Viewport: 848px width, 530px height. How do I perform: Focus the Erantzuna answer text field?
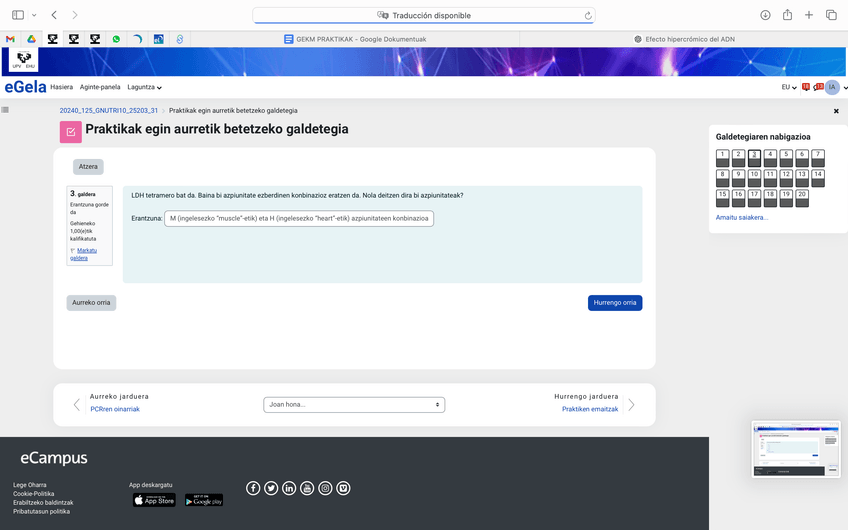click(299, 218)
